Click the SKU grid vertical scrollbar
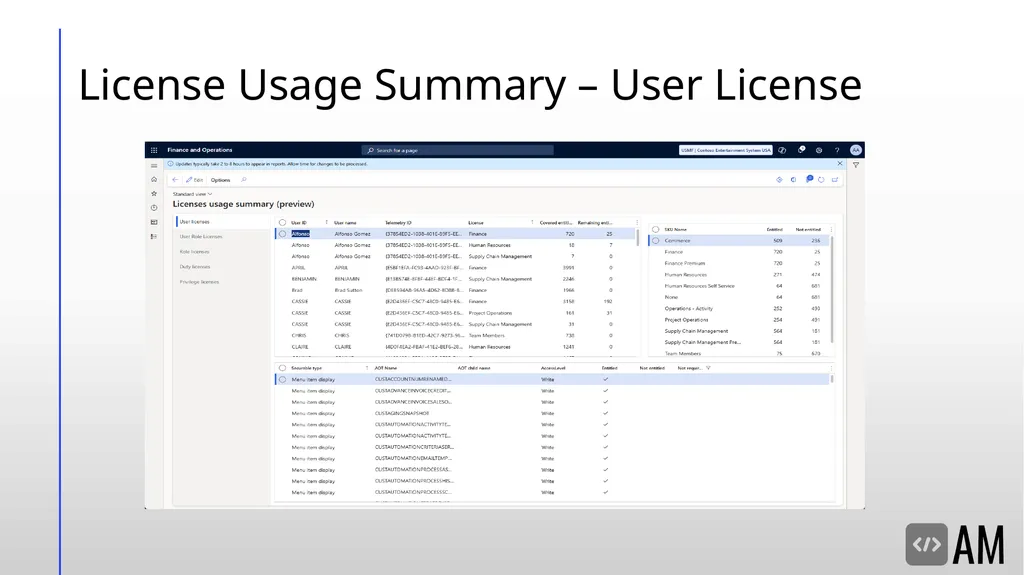 832,288
